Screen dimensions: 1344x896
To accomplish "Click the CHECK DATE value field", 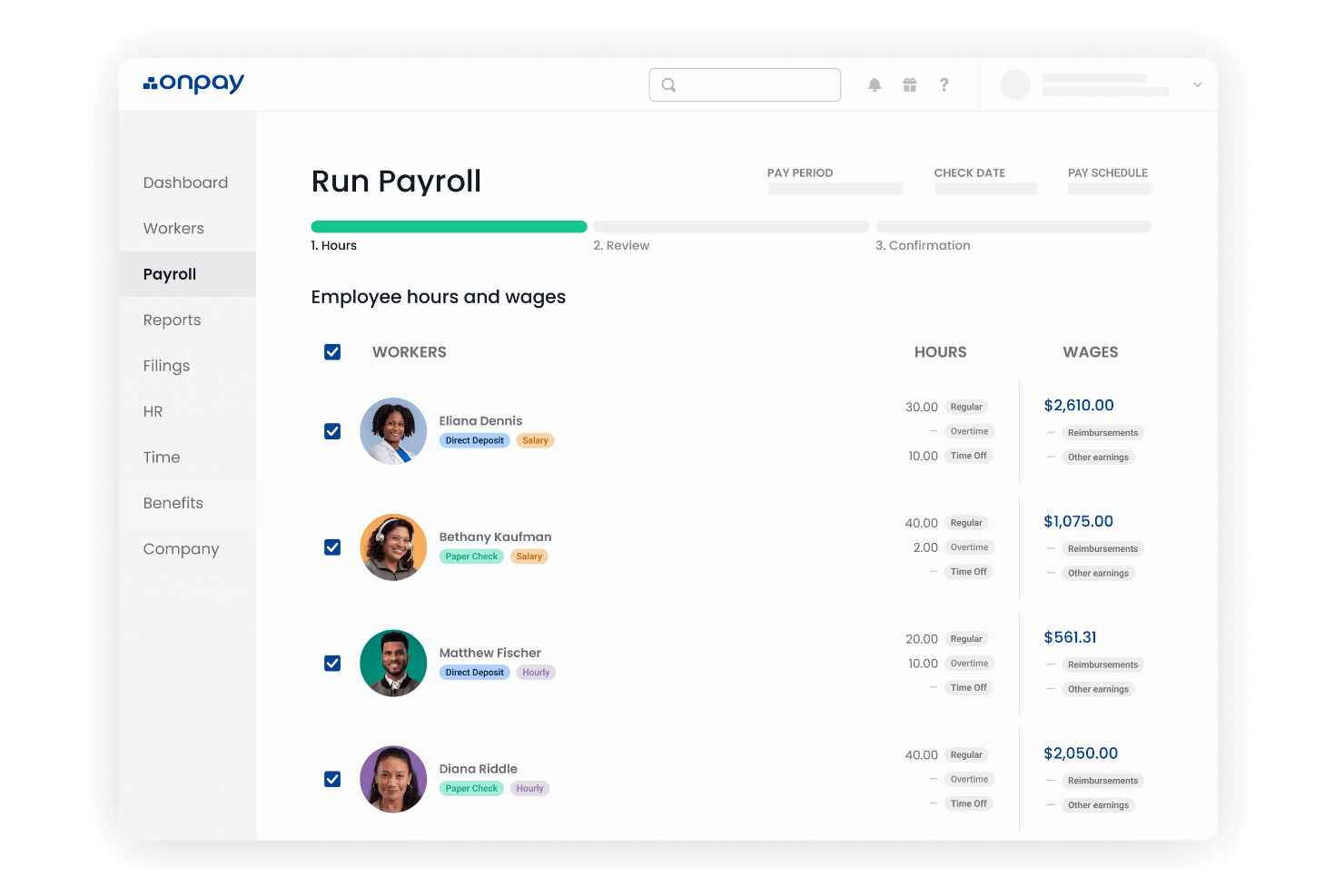I will 985,189.
